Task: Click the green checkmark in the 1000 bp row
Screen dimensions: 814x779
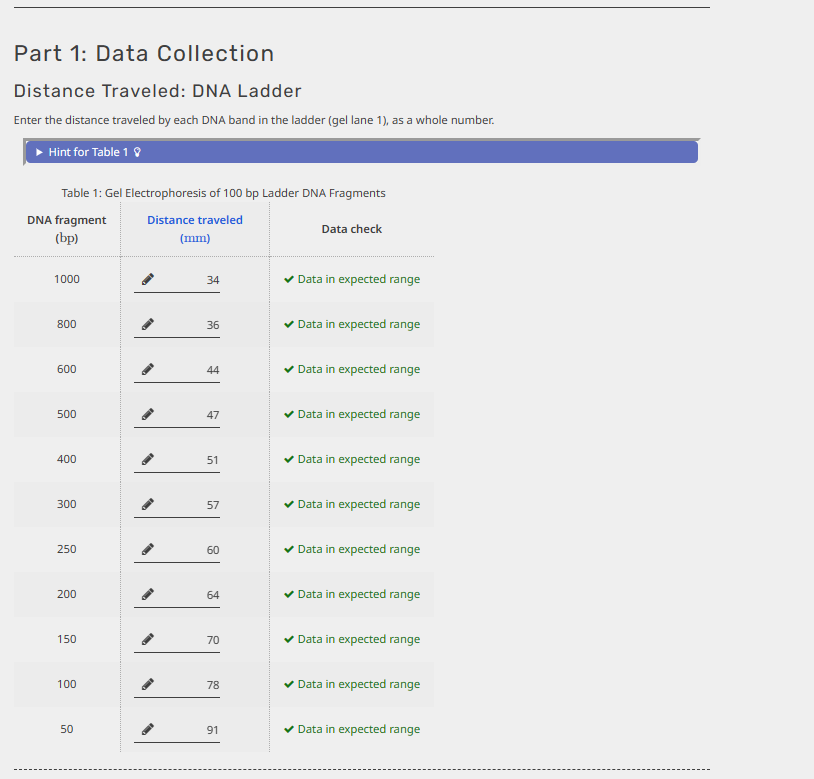Action: pos(288,279)
